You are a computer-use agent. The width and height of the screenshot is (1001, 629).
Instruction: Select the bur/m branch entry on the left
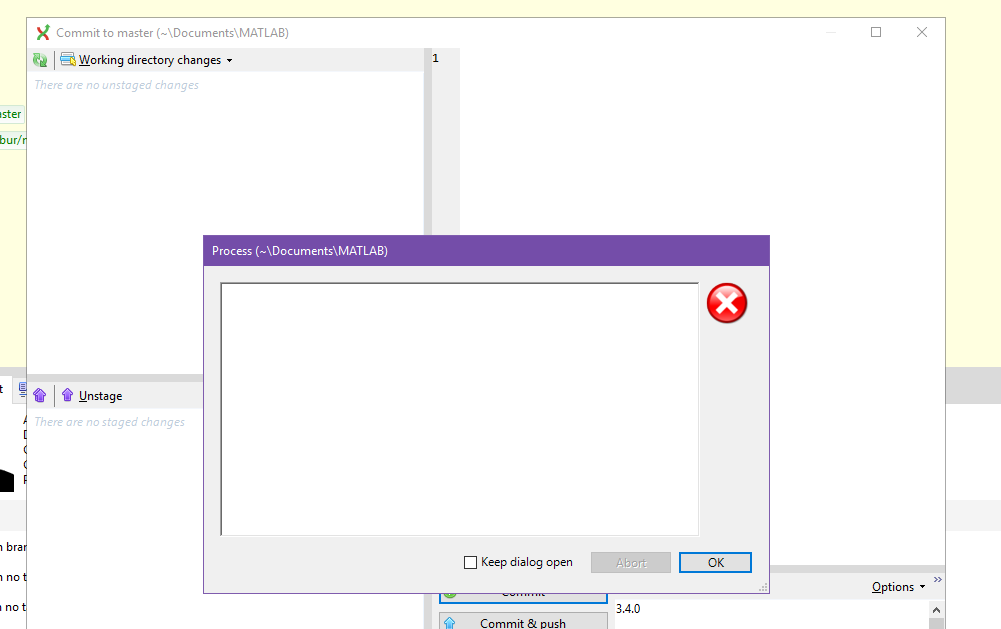[12, 139]
